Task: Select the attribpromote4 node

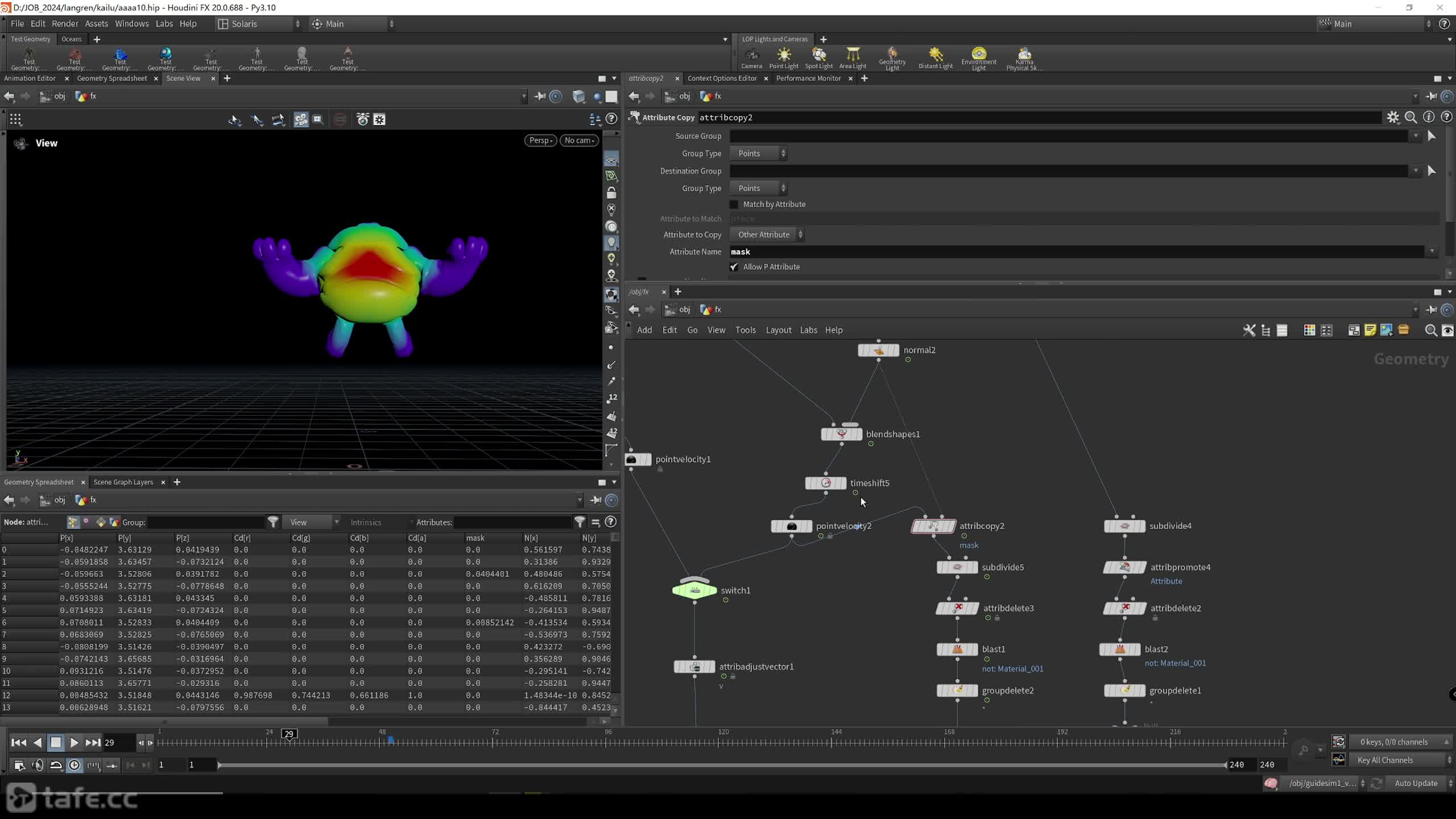Action: pyautogui.click(x=1124, y=567)
